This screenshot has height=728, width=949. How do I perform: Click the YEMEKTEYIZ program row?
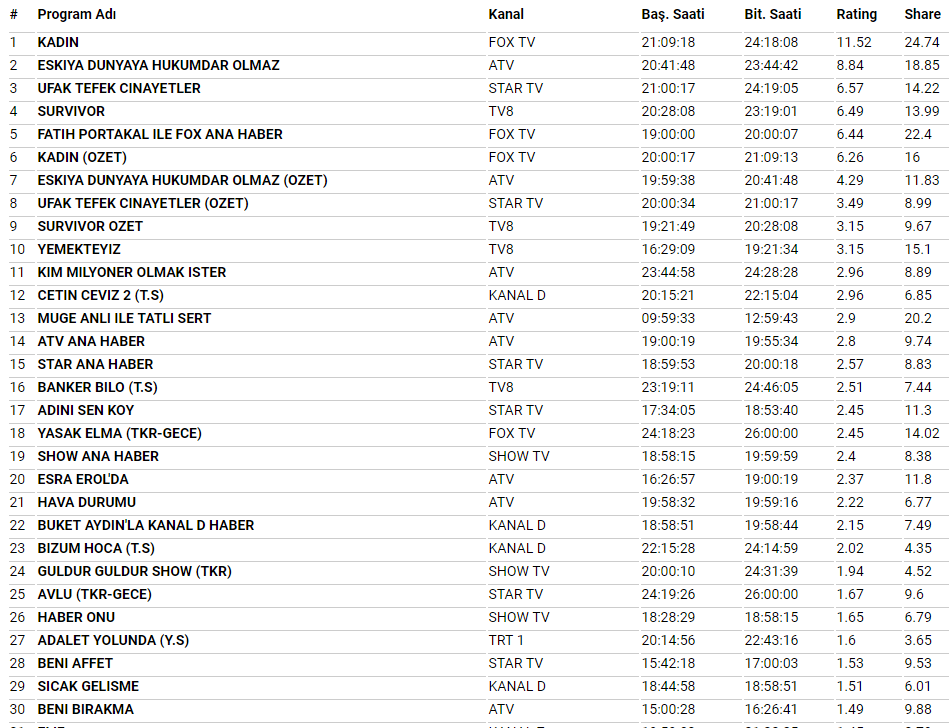[79, 249]
